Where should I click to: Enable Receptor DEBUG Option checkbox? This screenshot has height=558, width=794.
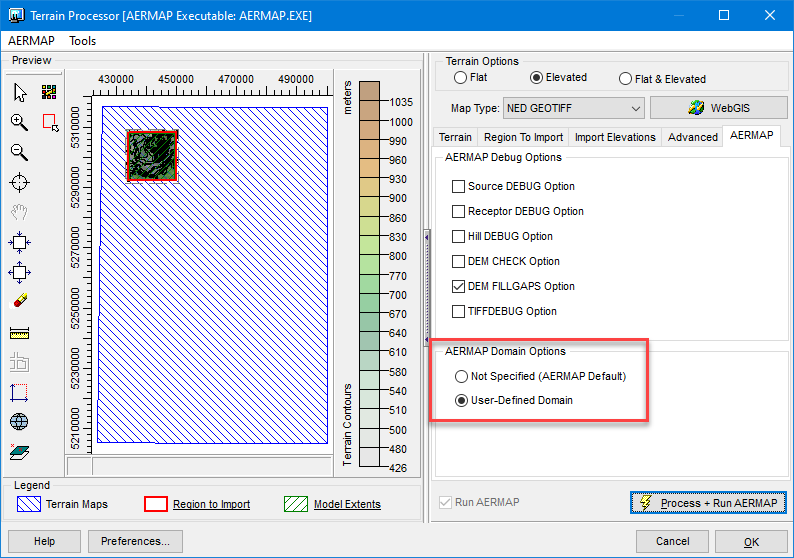click(458, 211)
